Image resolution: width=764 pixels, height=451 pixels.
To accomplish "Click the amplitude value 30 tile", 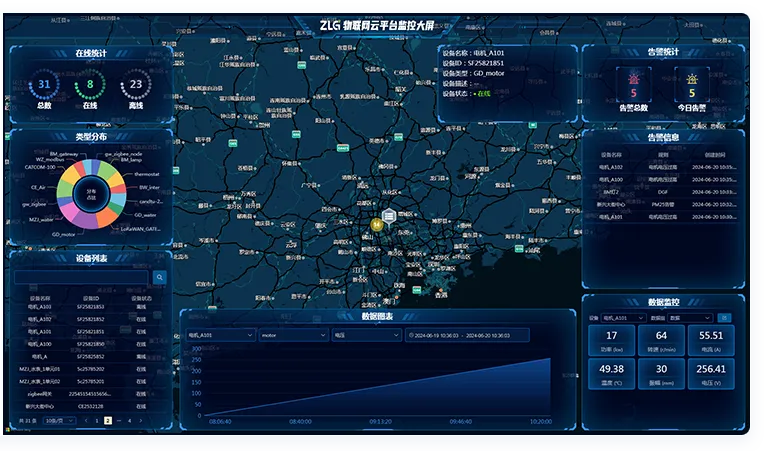I will click(x=661, y=374).
